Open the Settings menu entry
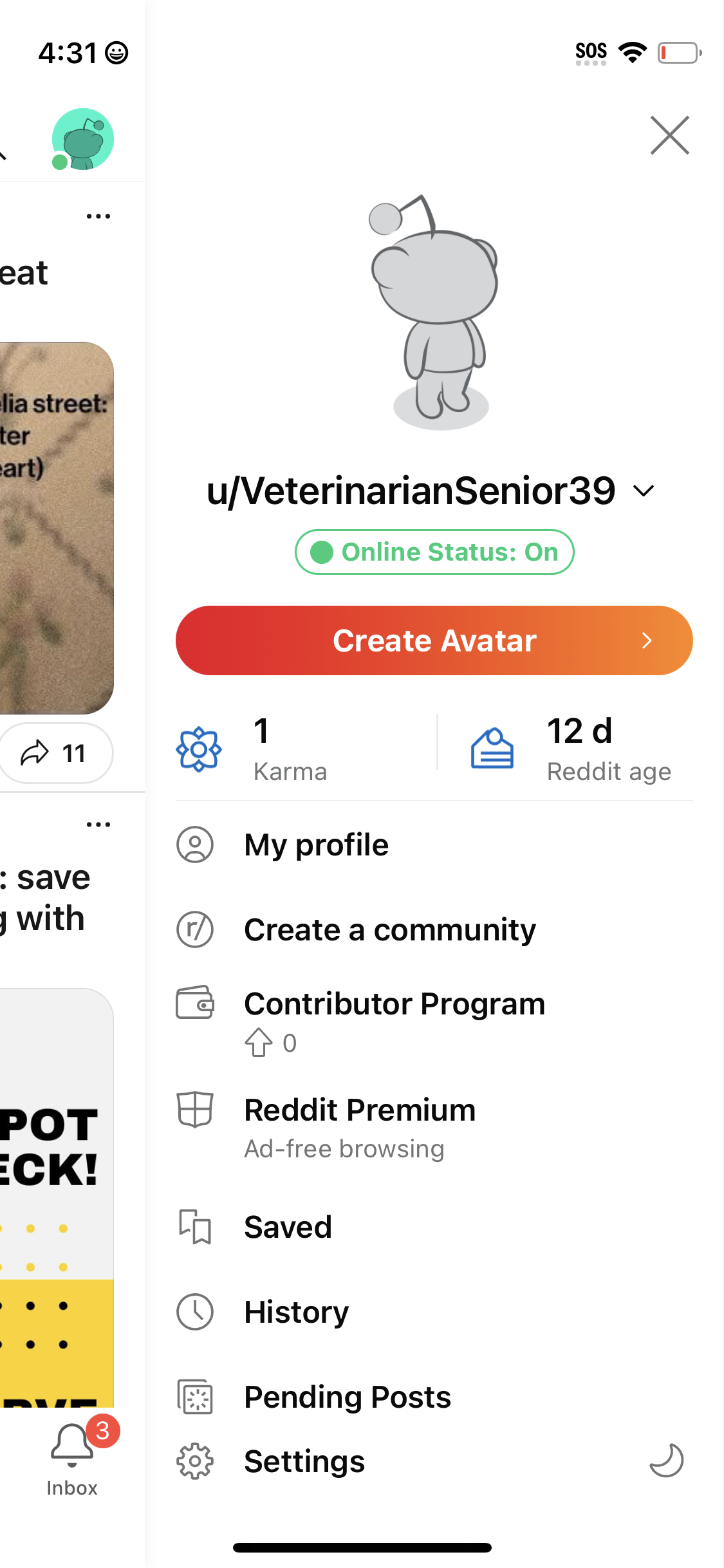 click(x=304, y=1461)
